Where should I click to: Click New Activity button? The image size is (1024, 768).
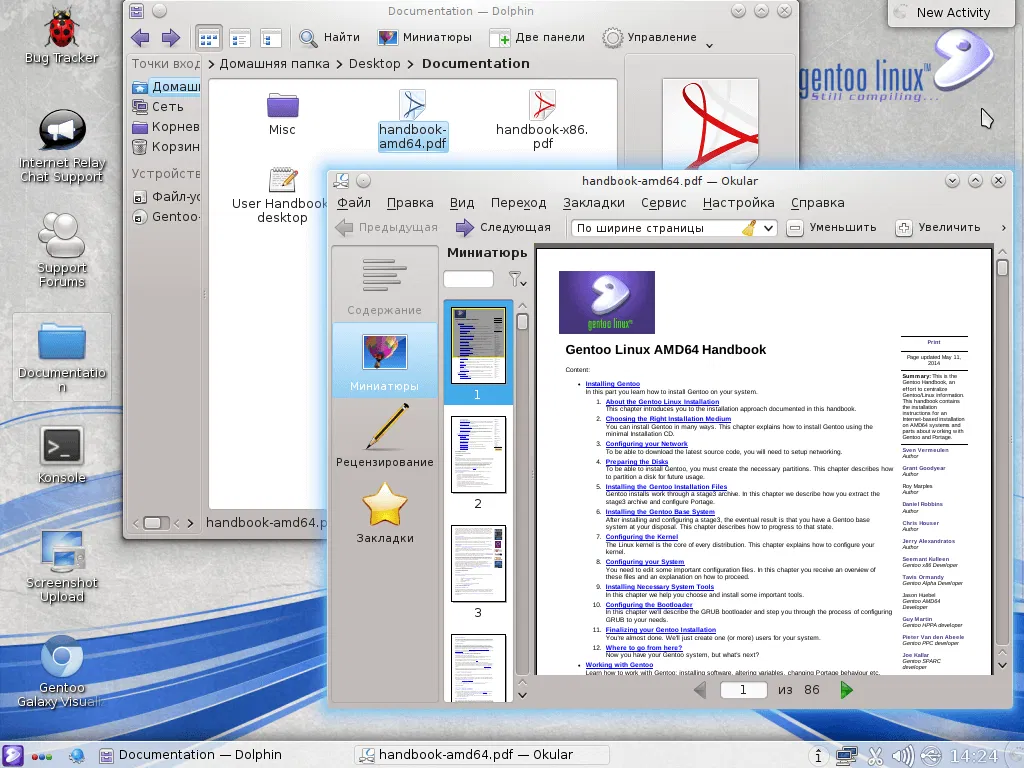pos(952,12)
